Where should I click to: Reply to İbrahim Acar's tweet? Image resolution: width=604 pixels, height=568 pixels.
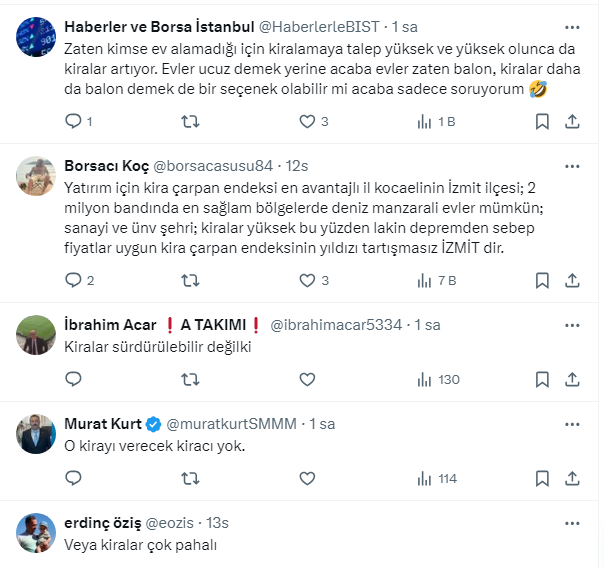click(73, 379)
